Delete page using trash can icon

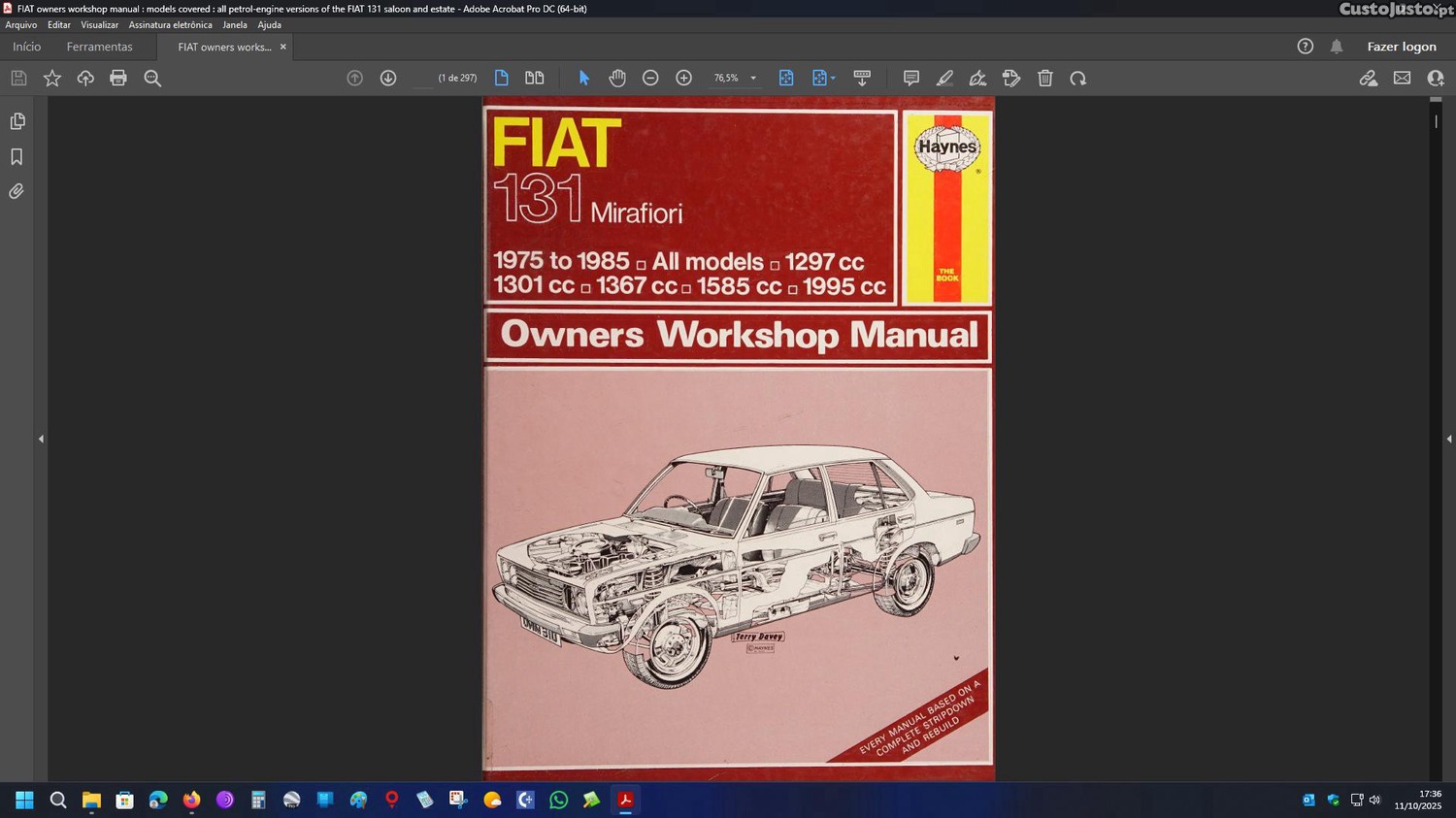(x=1045, y=79)
